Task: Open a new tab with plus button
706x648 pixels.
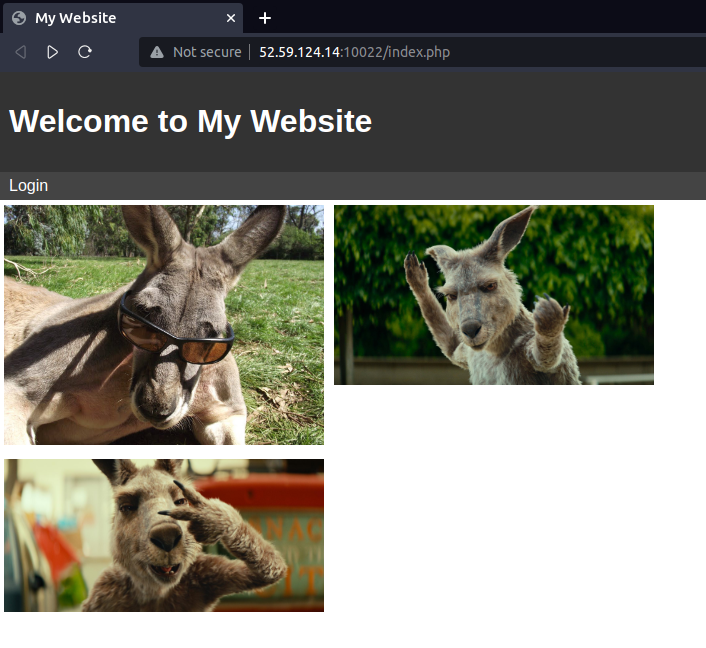Action: [x=265, y=18]
